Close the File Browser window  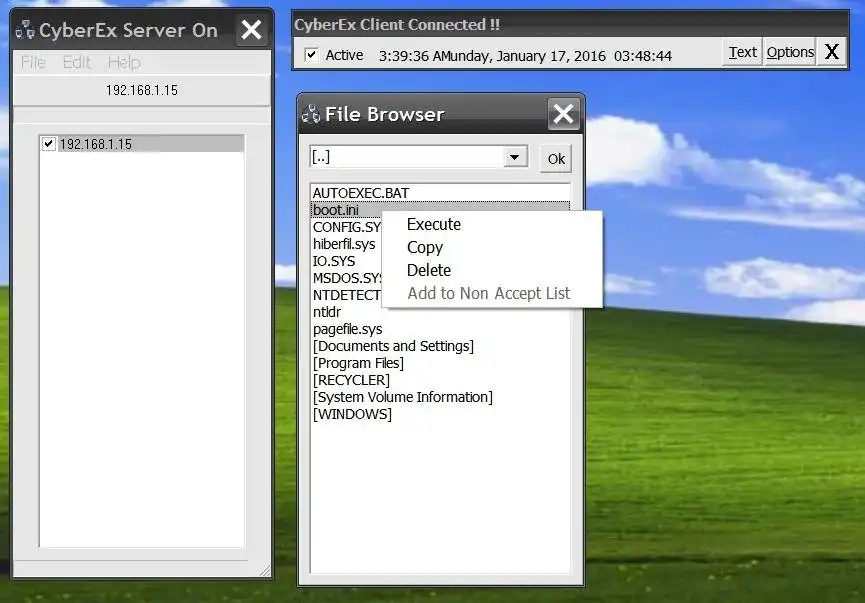pyautogui.click(x=563, y=114)
